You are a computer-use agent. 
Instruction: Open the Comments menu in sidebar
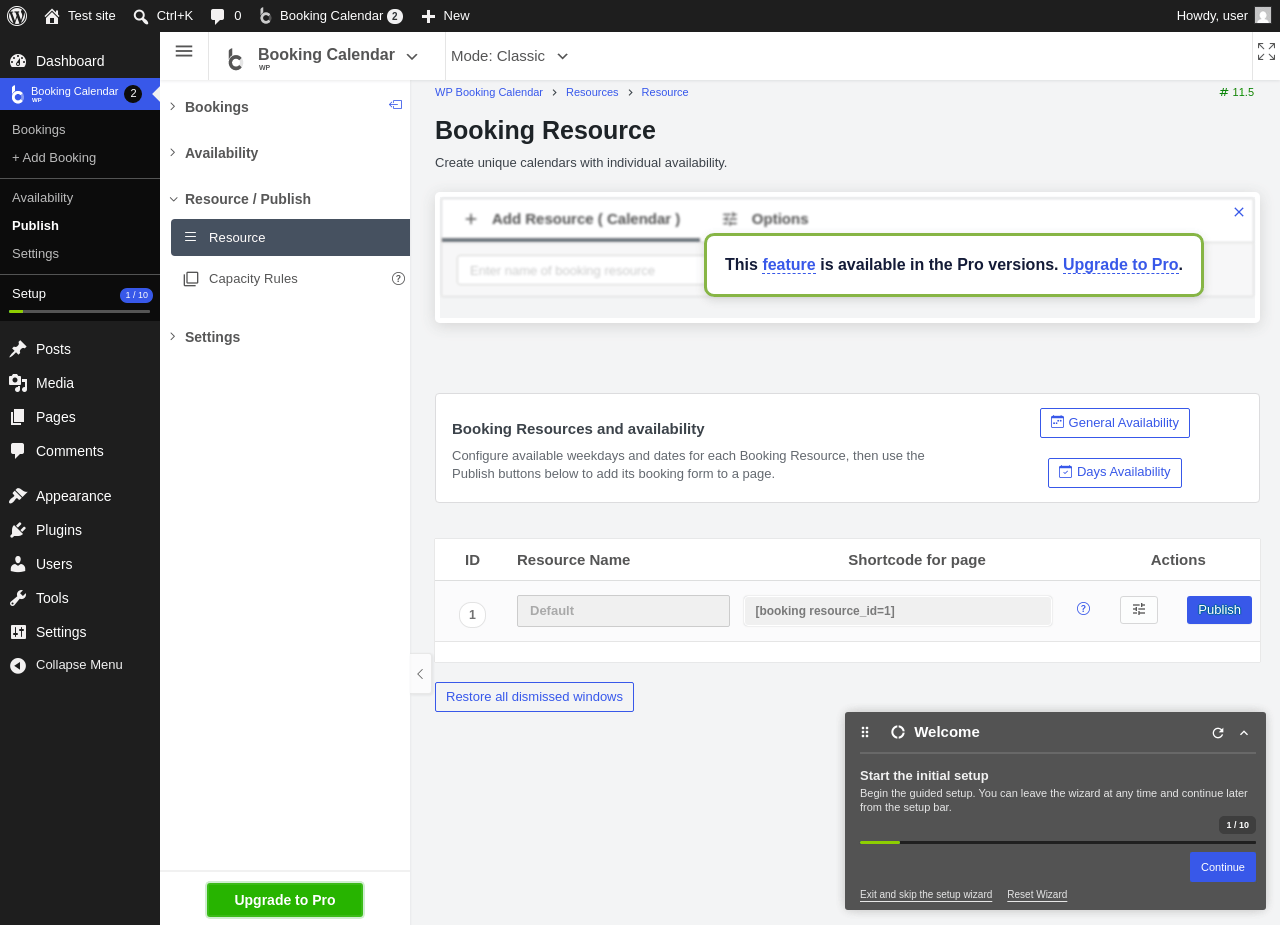80,451
